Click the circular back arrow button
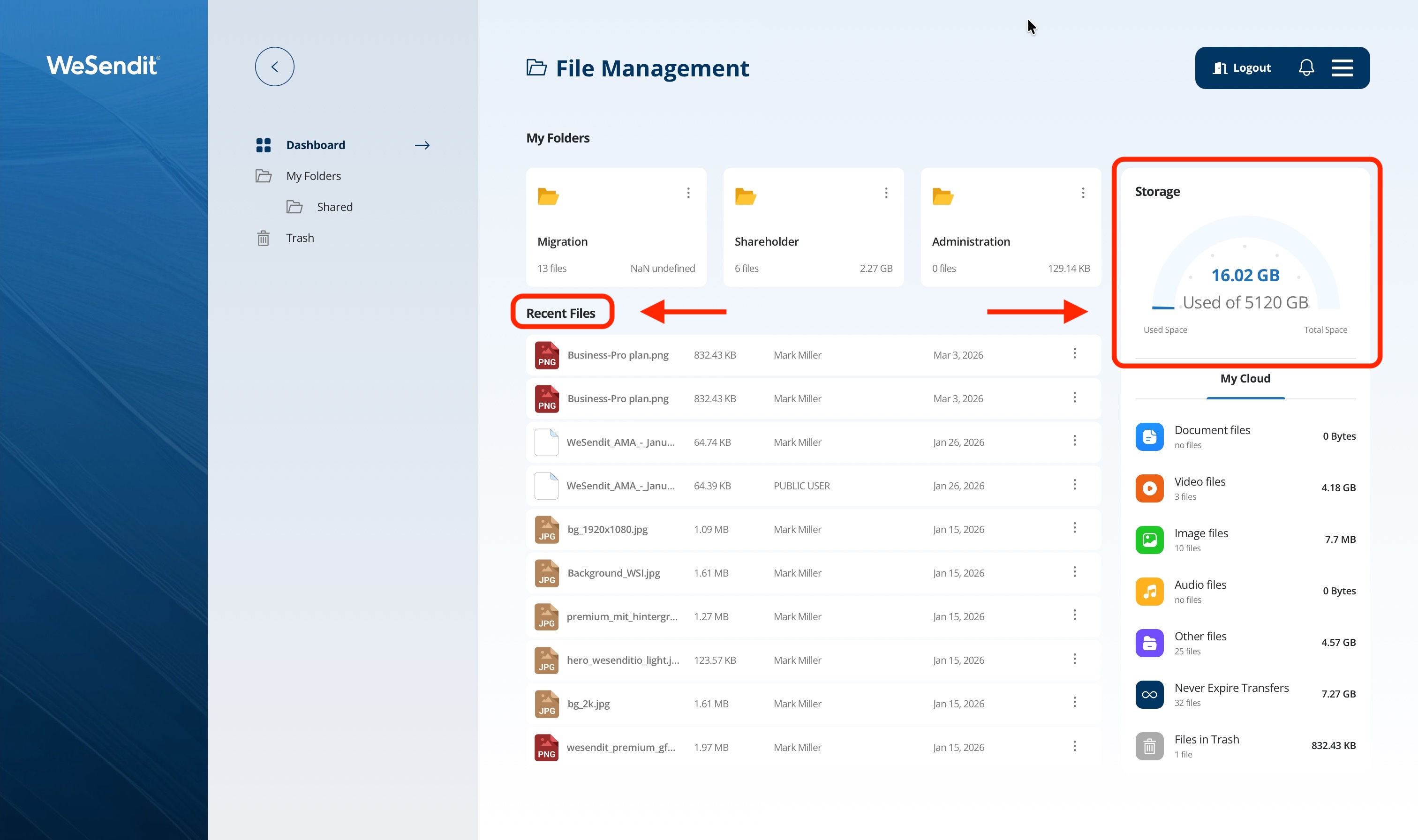 point(274,67)
